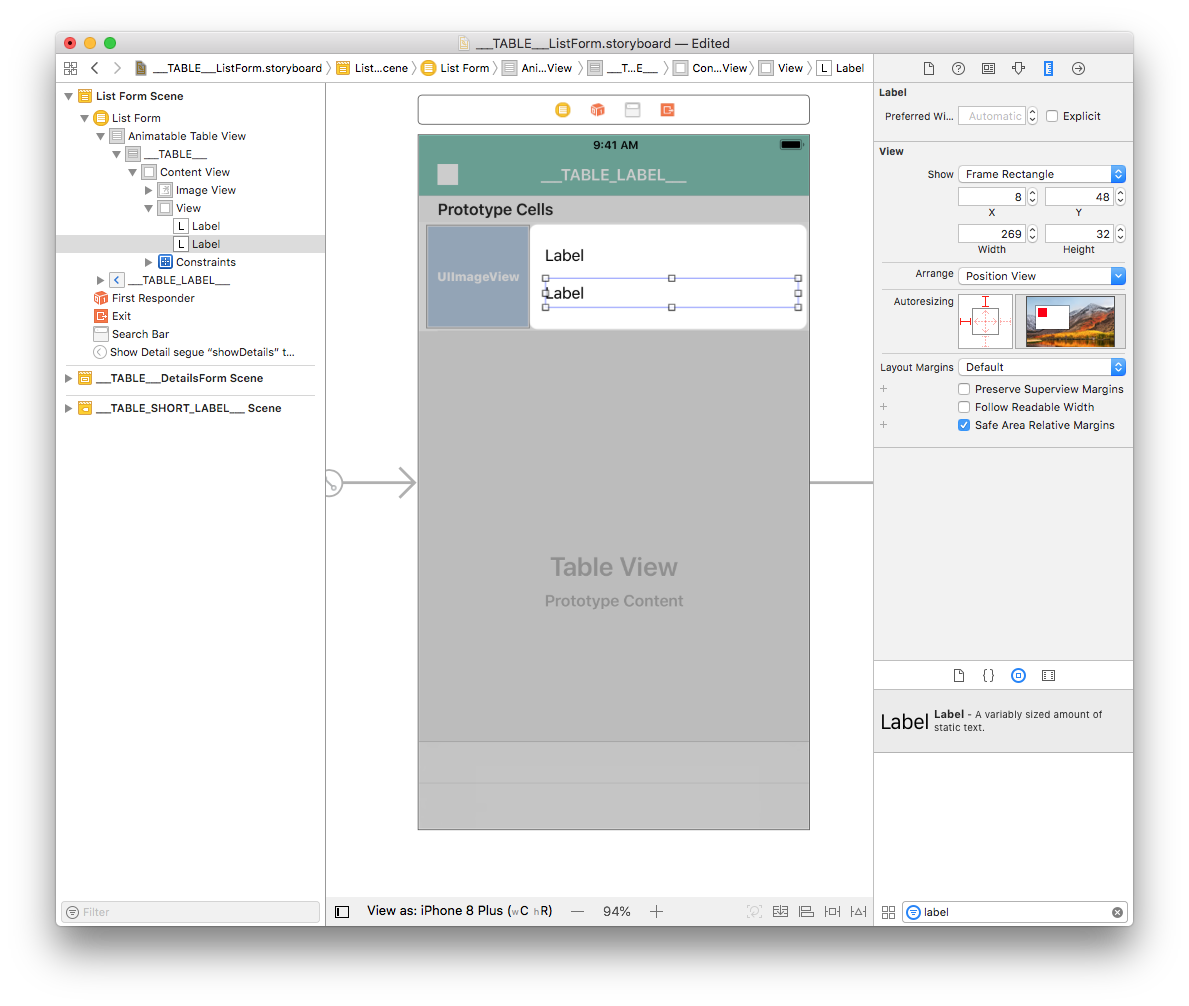Open the Align constraints menu

tap(806, 911)
